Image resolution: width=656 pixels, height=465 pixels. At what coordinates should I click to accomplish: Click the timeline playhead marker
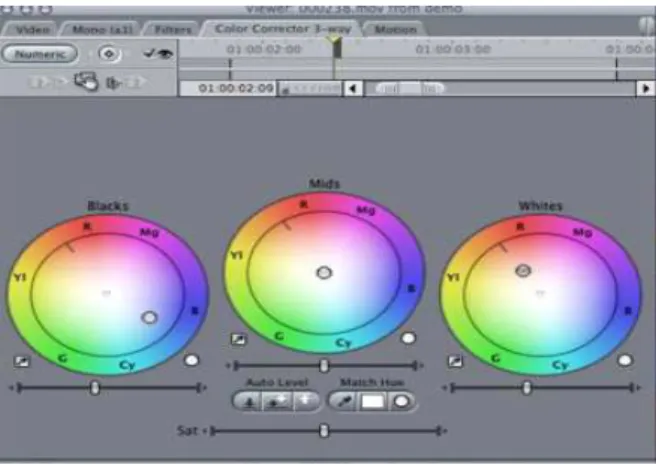[336, 47]
